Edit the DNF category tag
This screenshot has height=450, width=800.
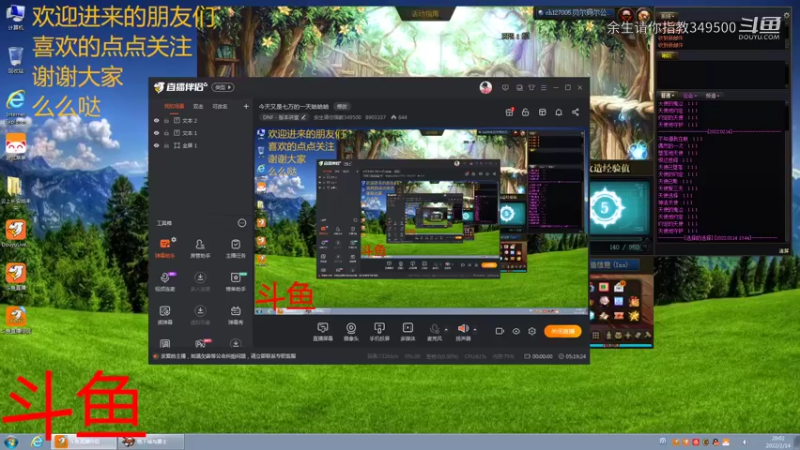[284, 117]
